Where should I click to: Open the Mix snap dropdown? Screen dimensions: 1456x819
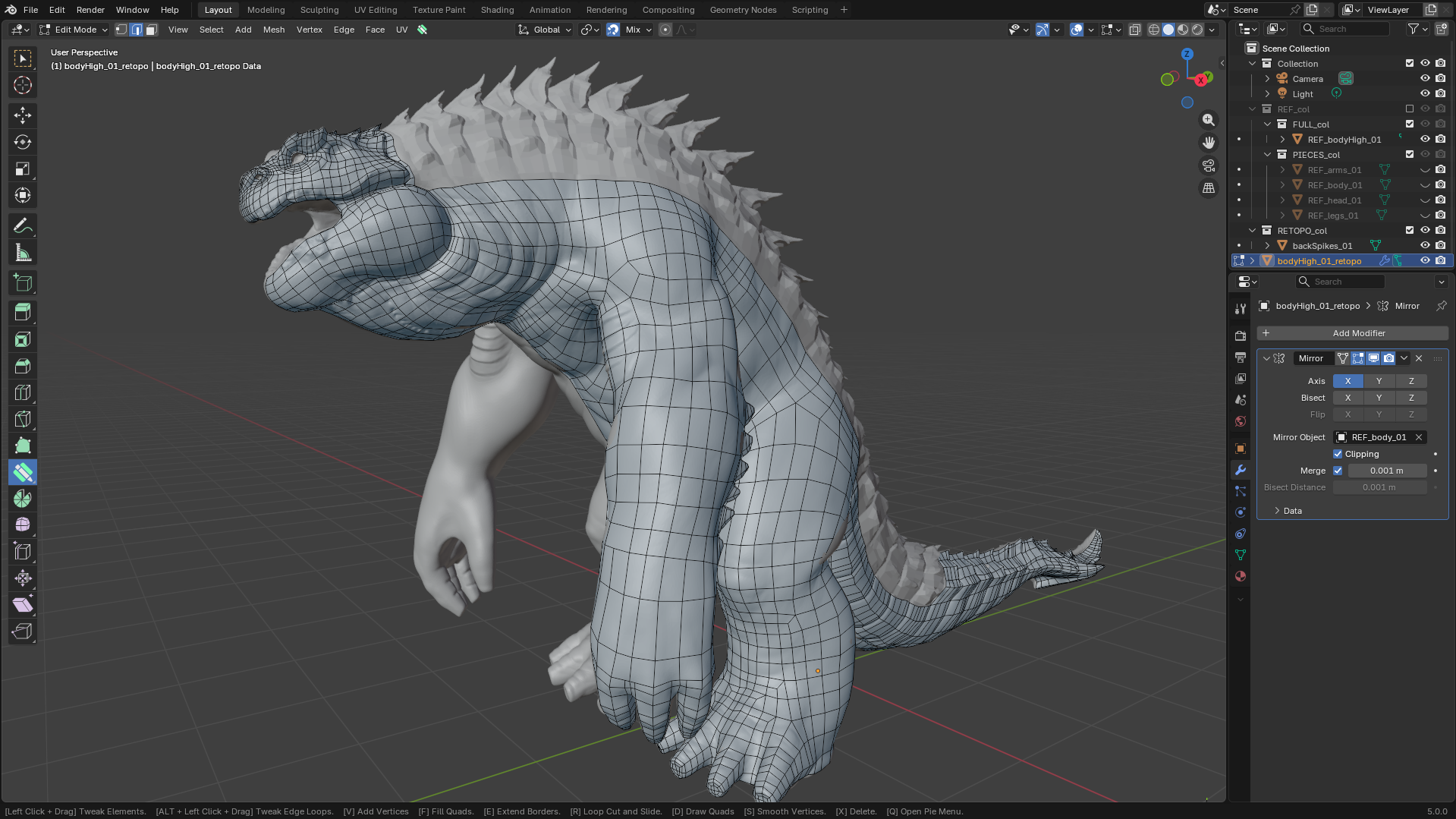(x=638, y=30)
